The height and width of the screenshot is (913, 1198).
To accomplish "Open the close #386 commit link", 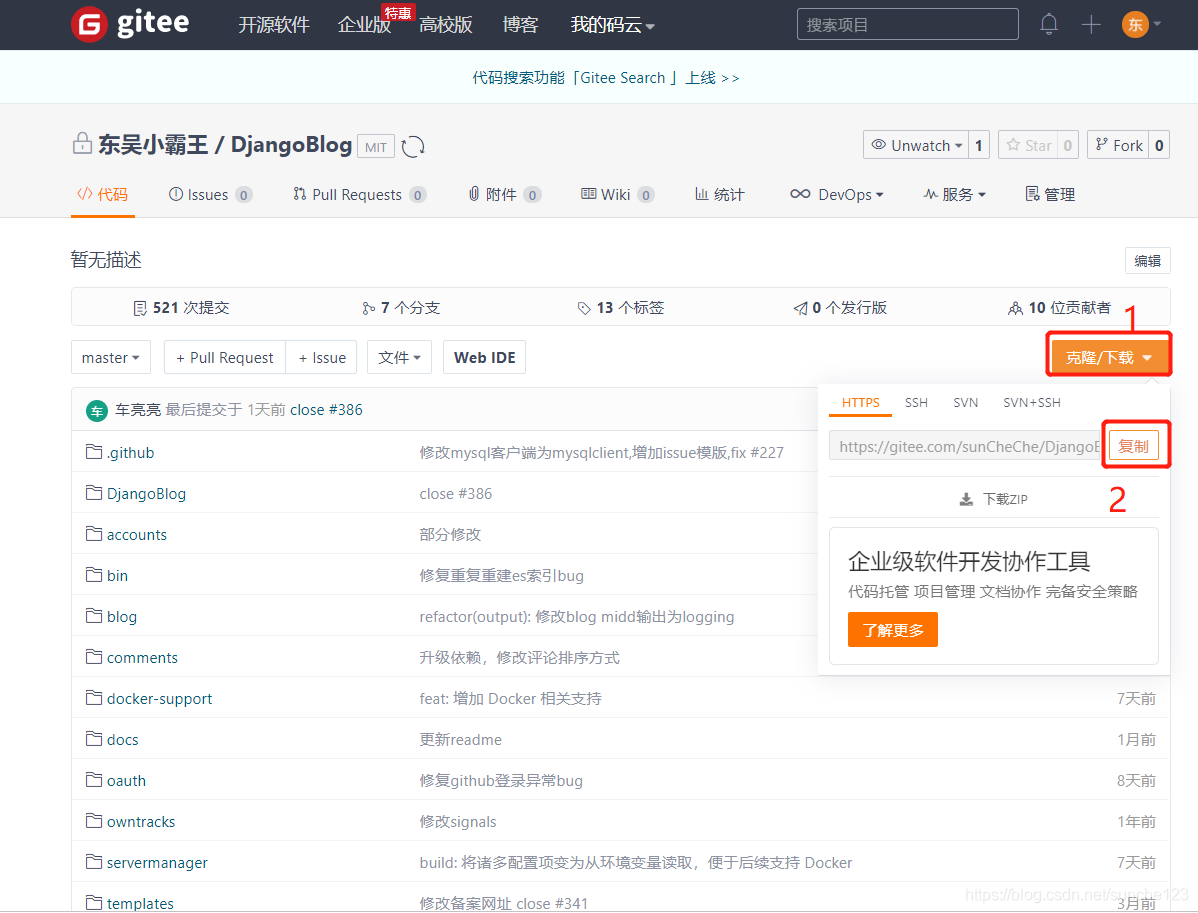I will (326, 410).
